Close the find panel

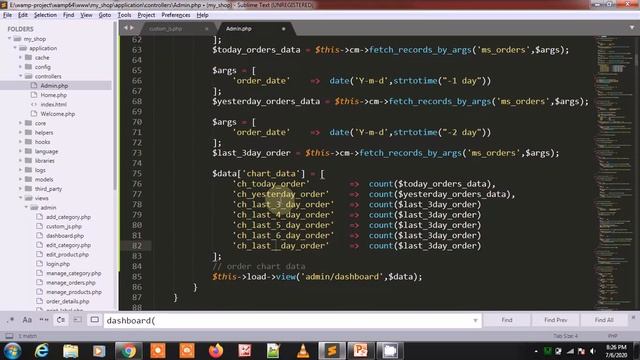(x=633, y=317)
